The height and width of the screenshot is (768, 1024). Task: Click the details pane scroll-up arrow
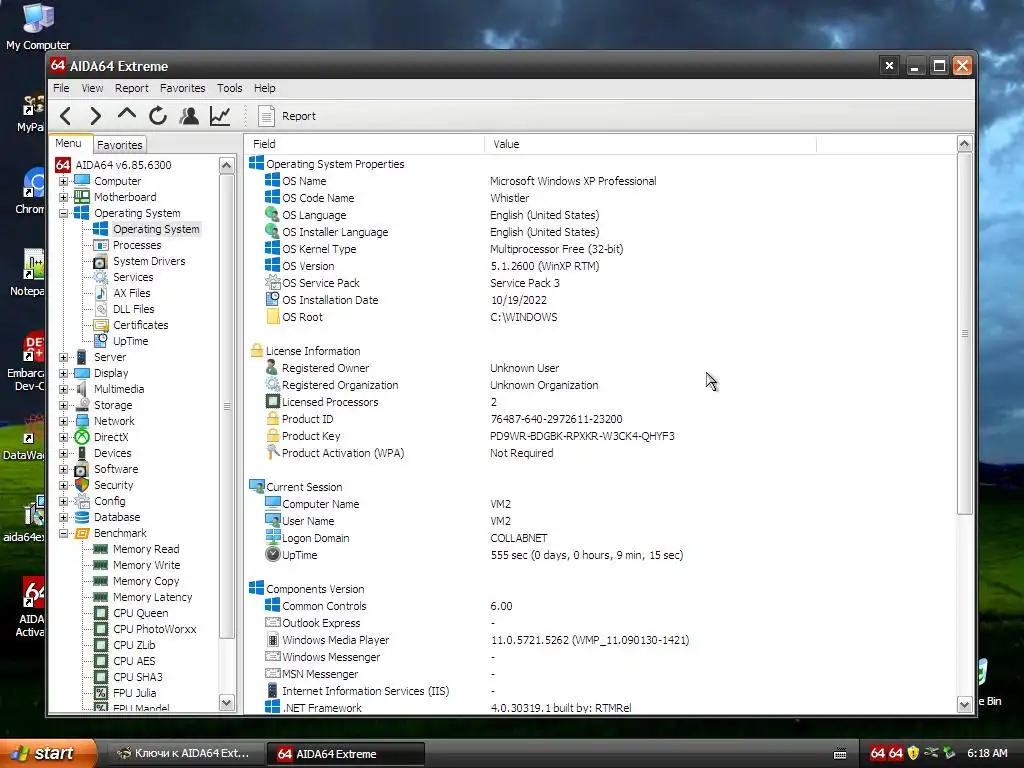[965, 144]
